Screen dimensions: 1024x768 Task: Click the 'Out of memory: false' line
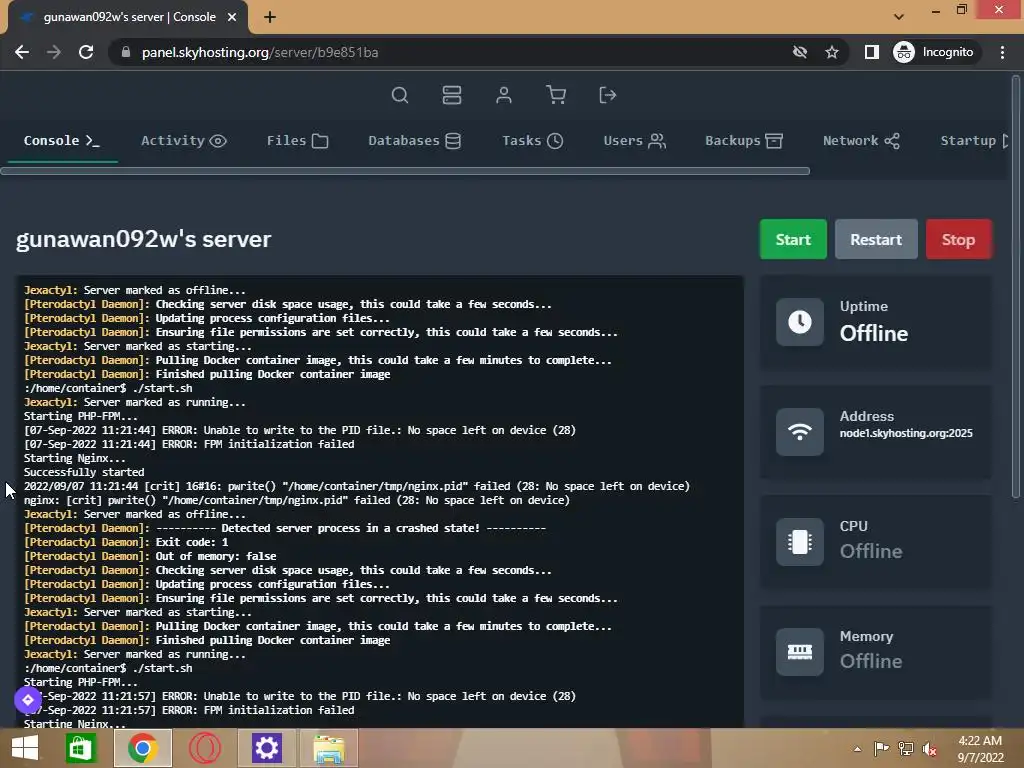[150, 556]
